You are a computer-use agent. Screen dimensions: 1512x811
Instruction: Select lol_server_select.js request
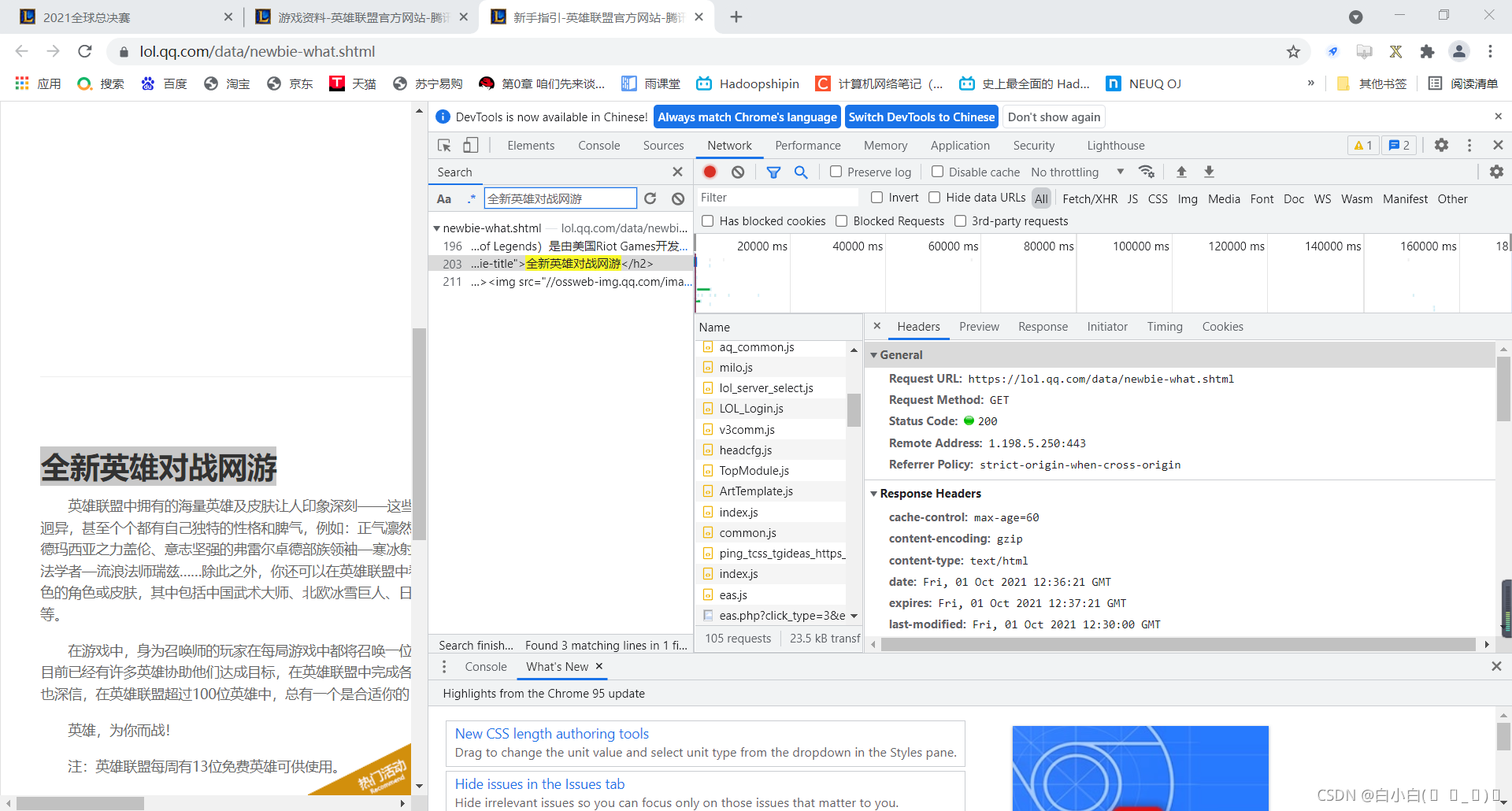pos(766,388)
